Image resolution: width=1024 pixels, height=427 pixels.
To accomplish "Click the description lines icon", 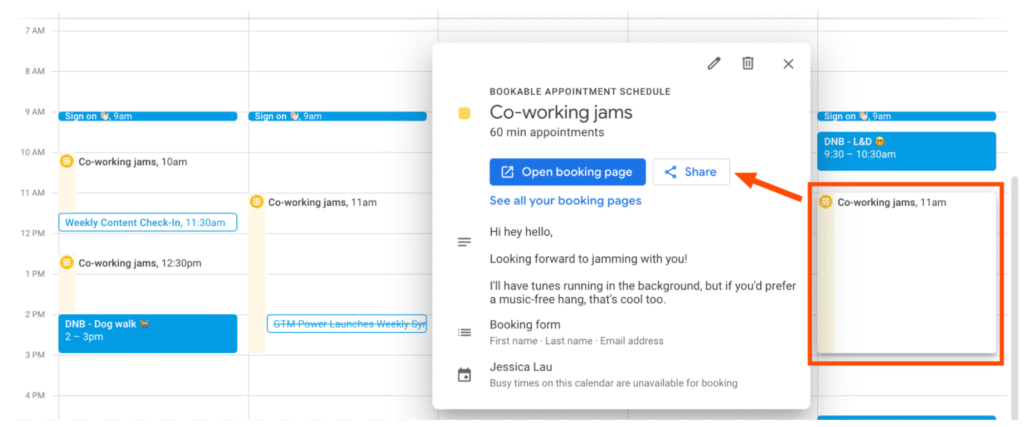I will [x=464, y=242].
